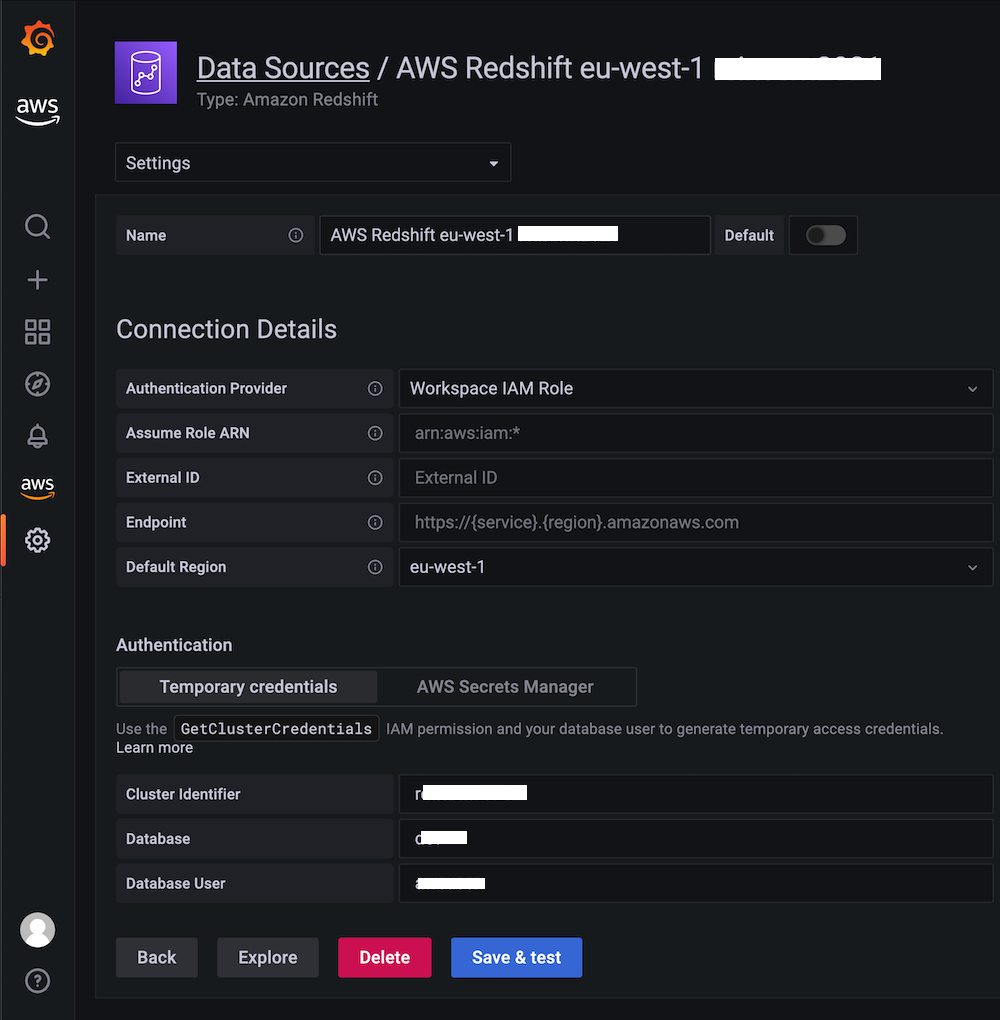1000x1020 pixels.
Task: Click the Explore button
Action: [x=267, y=958]
